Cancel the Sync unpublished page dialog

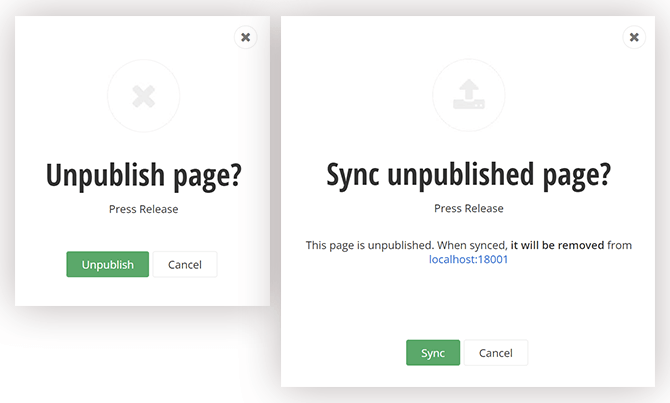[x=496, y=353]
